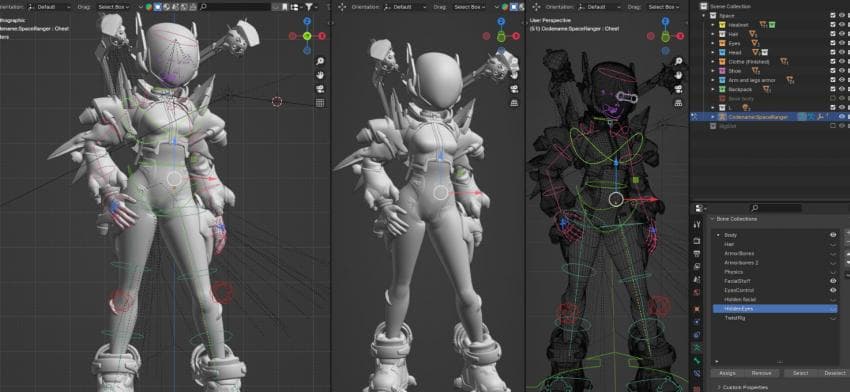Click the camera view icon in the right viewport
The height and width of the screenshot is (392, 850).
tap(678, 89)
